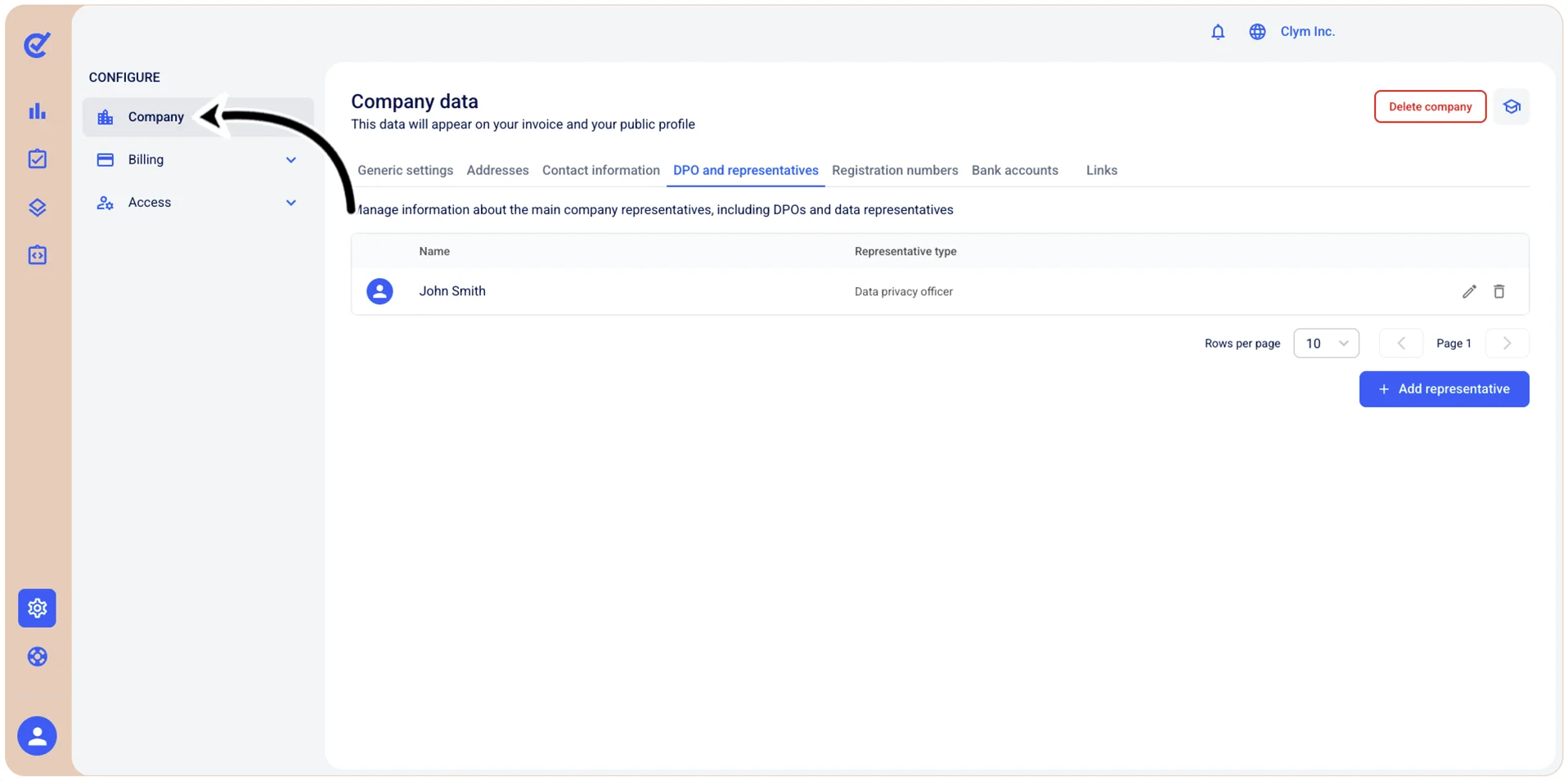
Task: Expand the Billing menu chevron
Action: (290, 160)
